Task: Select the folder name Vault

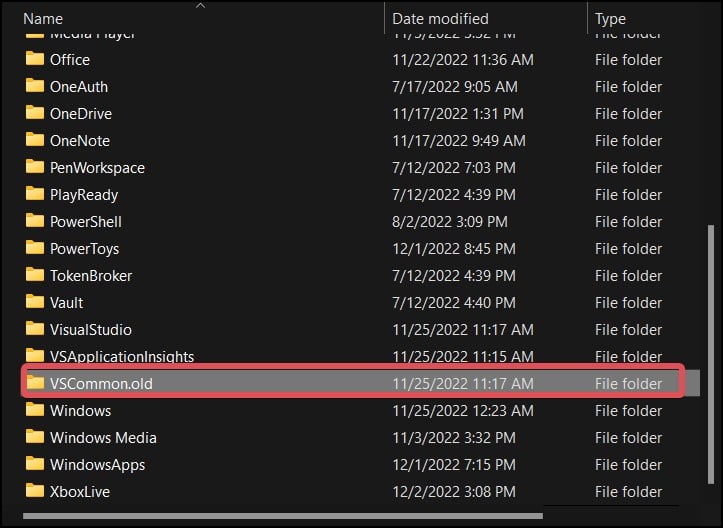Action: [x=66, y=303]
